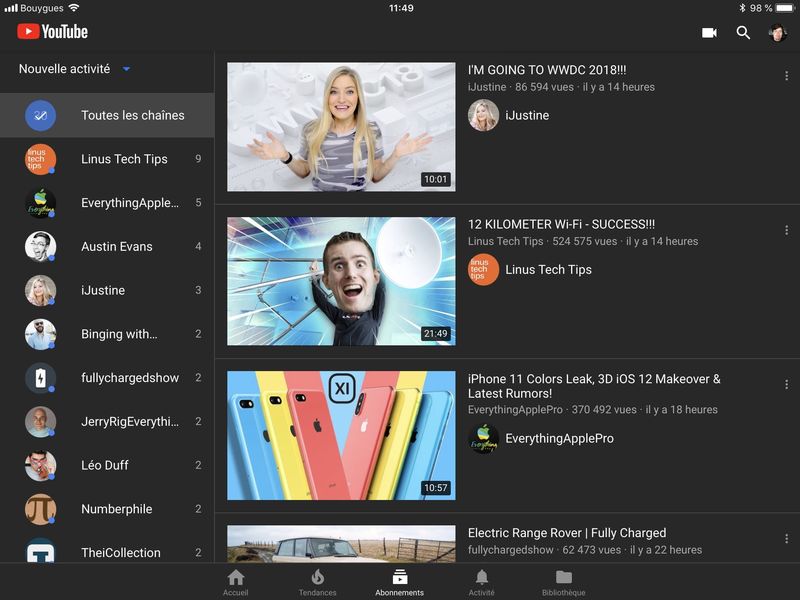Click the iJustine sidebar avatar
Viewport: 800px width, 600px height.
point(40,290)
